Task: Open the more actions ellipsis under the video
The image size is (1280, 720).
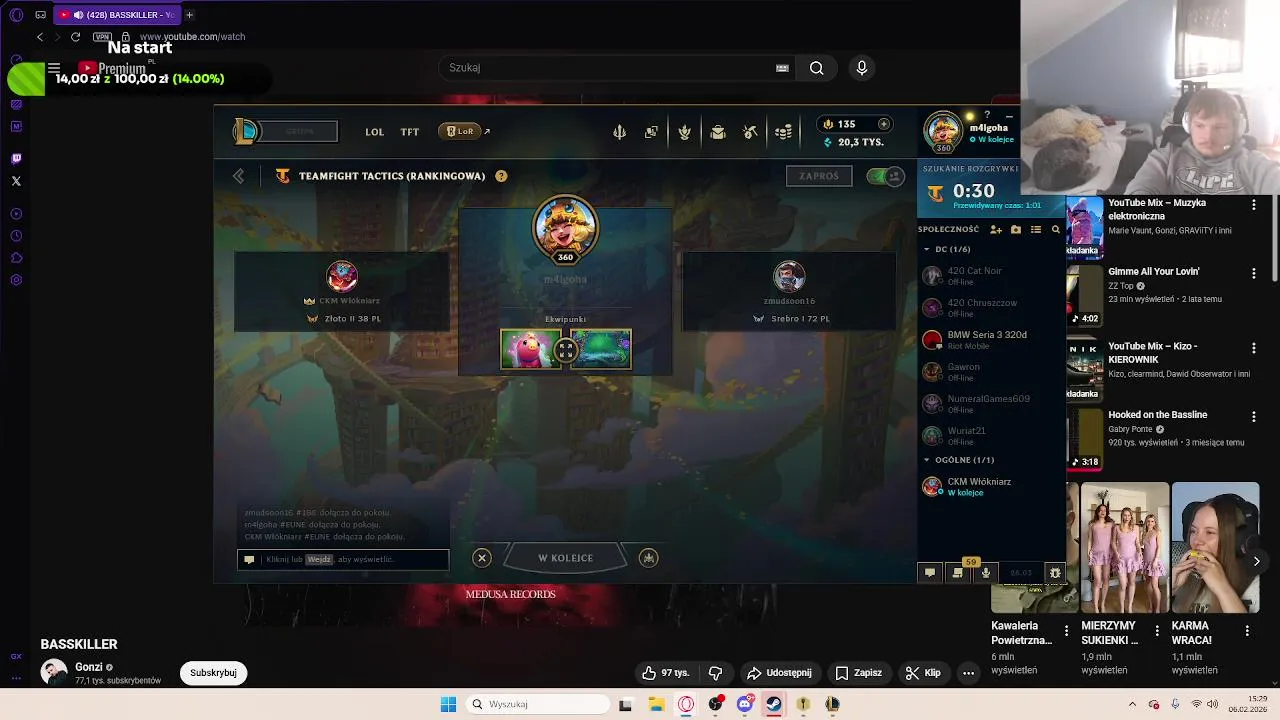Action: 968,673
